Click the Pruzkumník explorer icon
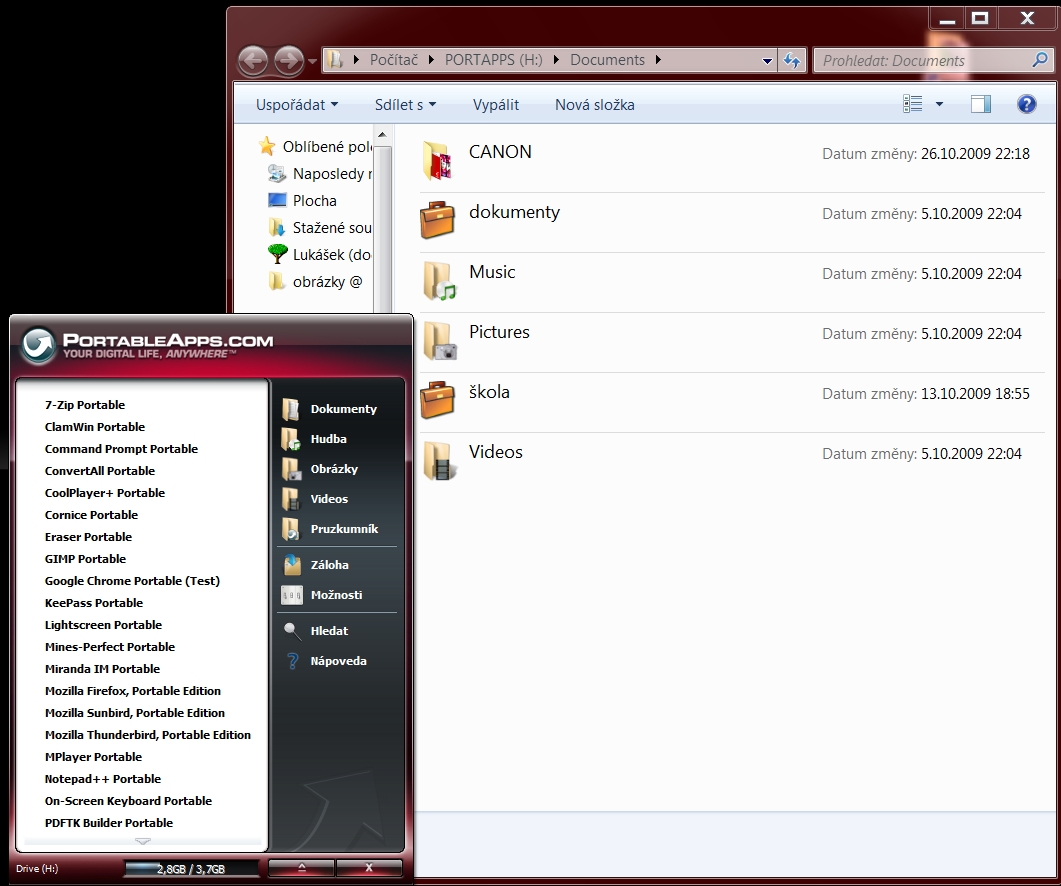 (x=291, y=529)
